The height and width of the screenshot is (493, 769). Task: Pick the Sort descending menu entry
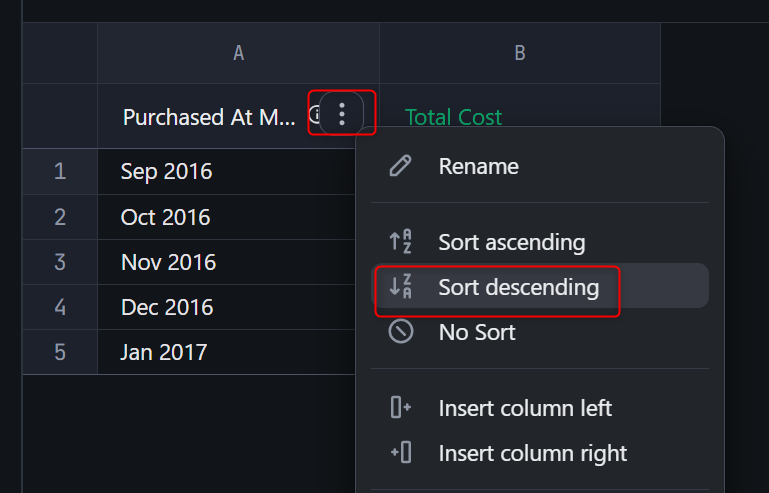(518, 287)
